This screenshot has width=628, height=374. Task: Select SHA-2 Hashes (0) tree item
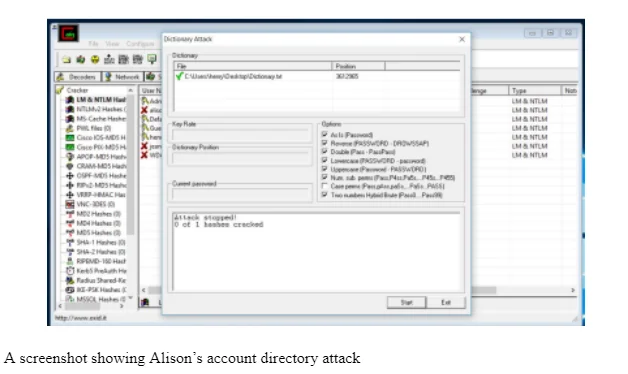[x=101, y=252]
